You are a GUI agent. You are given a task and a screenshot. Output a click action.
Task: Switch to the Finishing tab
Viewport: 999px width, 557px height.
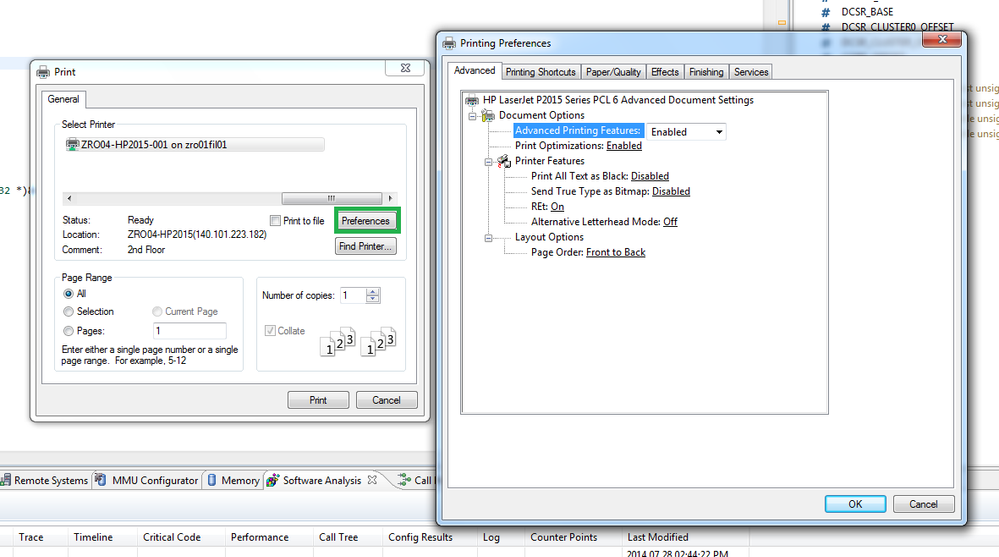tap(706, 72)
